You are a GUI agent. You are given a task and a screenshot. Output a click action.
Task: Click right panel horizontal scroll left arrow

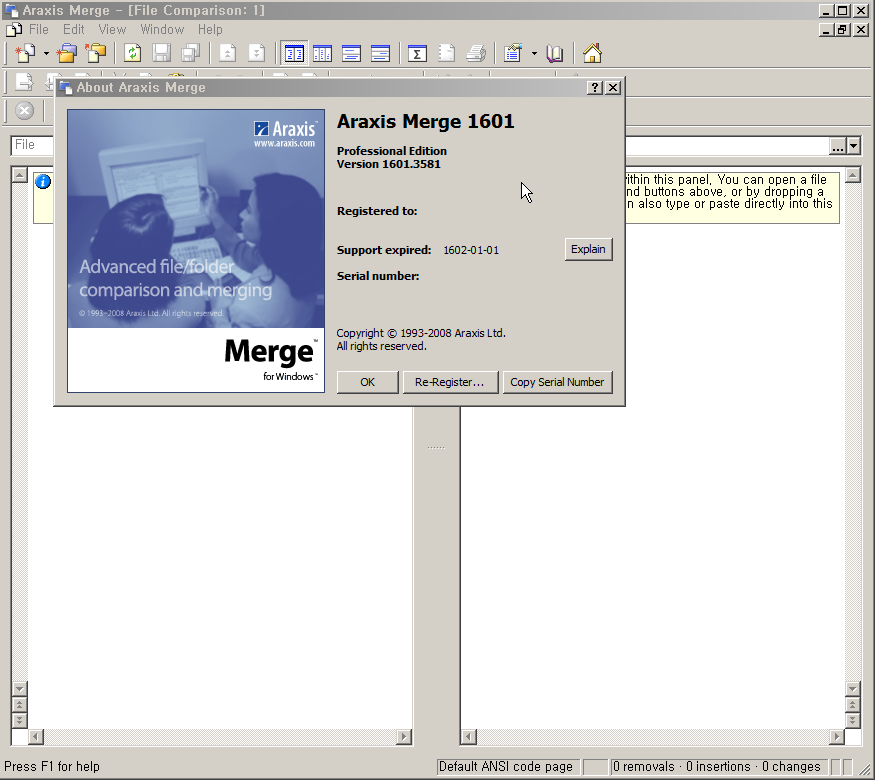point(469,737)
